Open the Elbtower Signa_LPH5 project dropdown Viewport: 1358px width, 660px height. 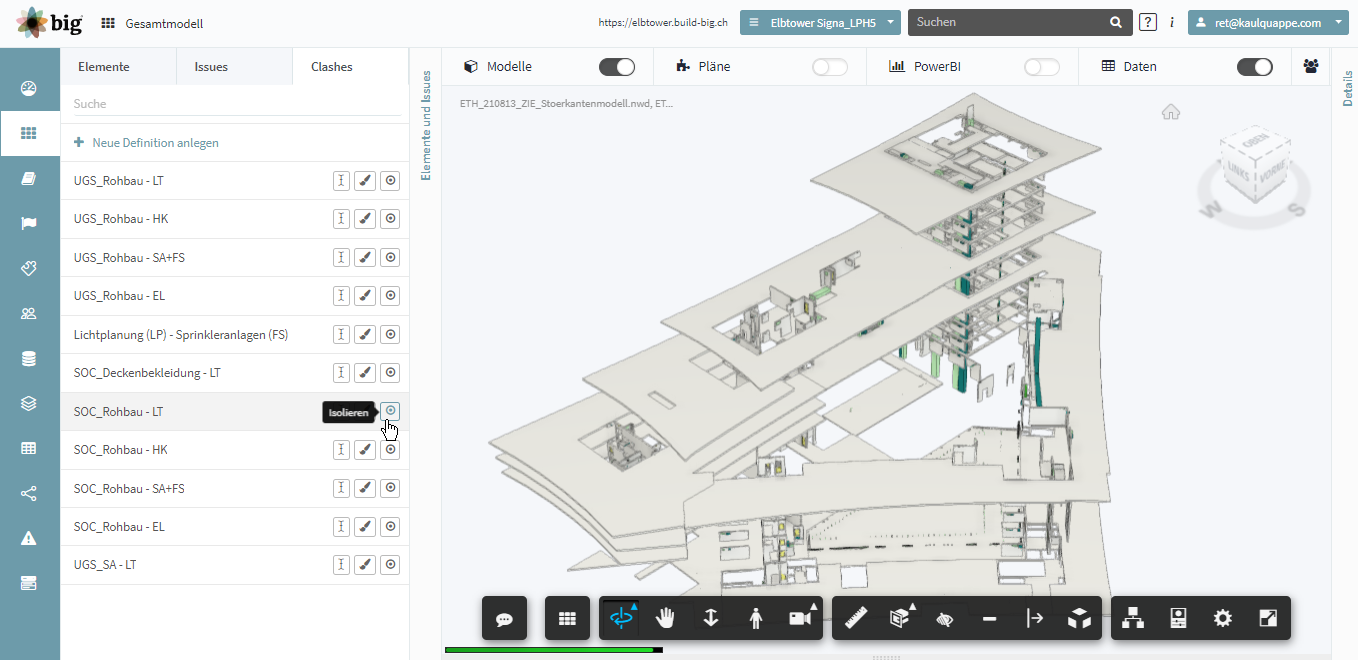point(821,22)
